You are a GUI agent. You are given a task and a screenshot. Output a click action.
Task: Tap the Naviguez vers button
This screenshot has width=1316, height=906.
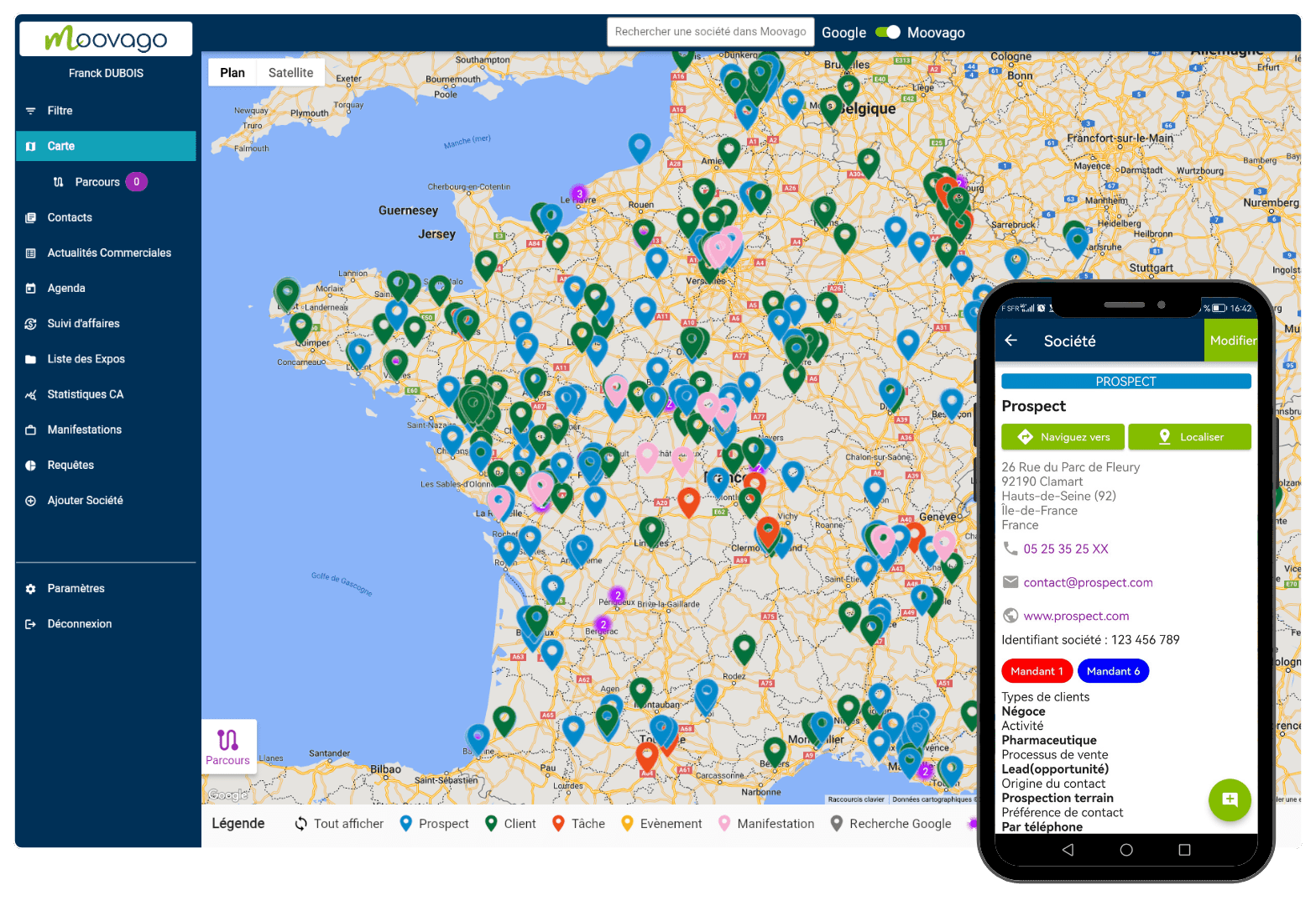[x=1063, y=437]
